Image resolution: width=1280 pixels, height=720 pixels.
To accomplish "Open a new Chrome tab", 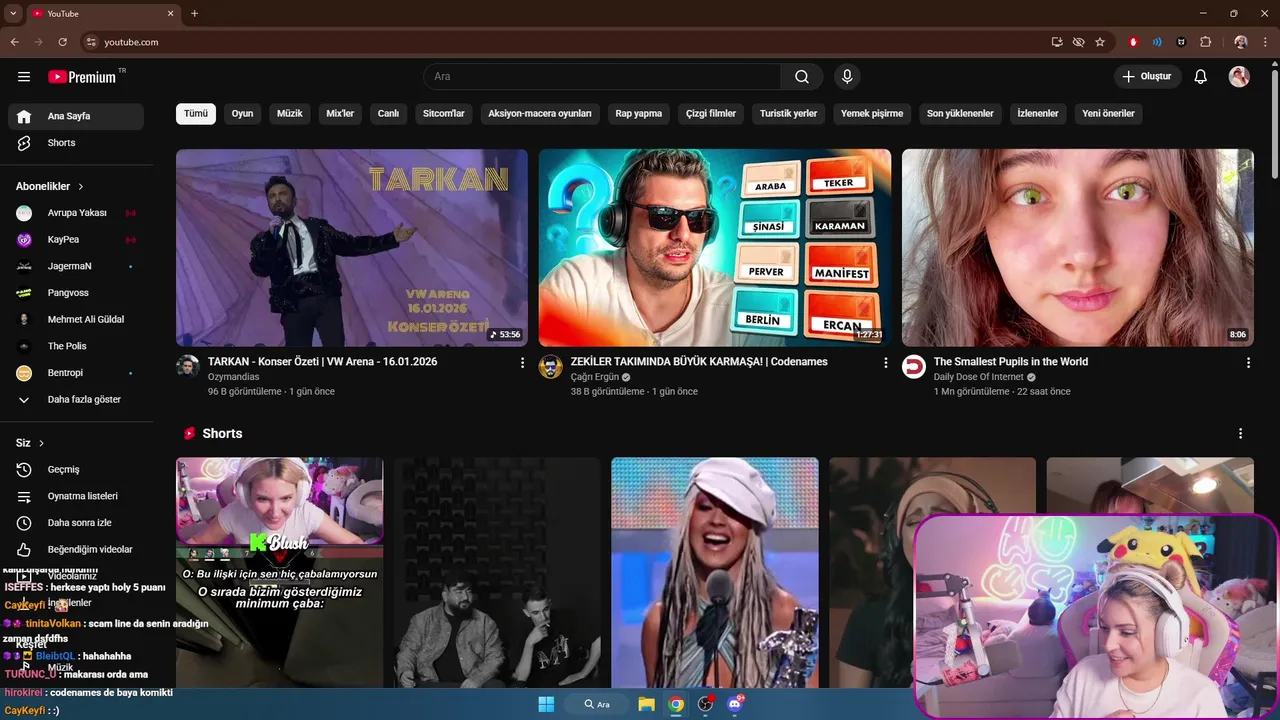I will pos(194,13).
